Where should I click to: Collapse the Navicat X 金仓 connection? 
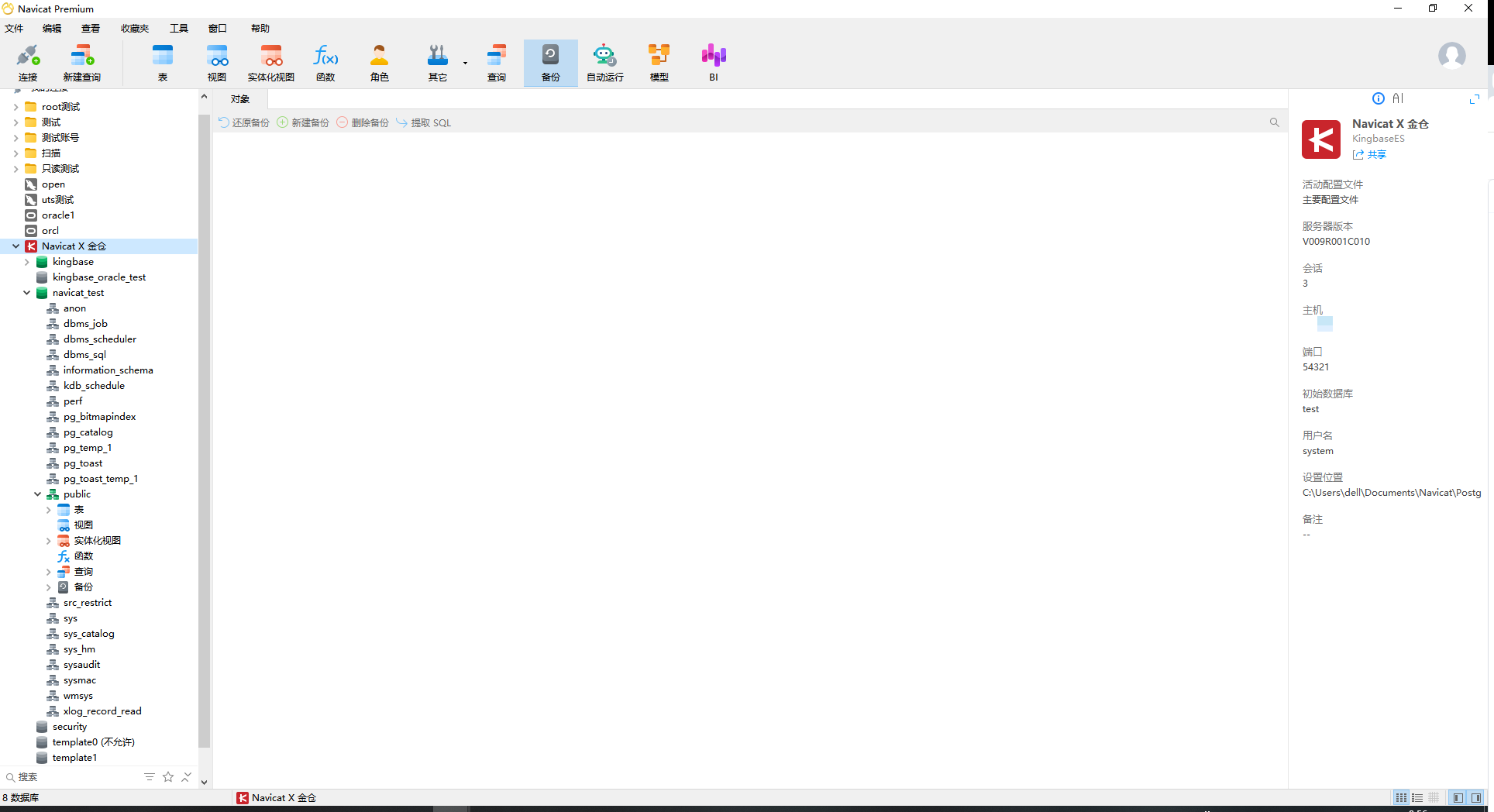[x=15, y=246]
